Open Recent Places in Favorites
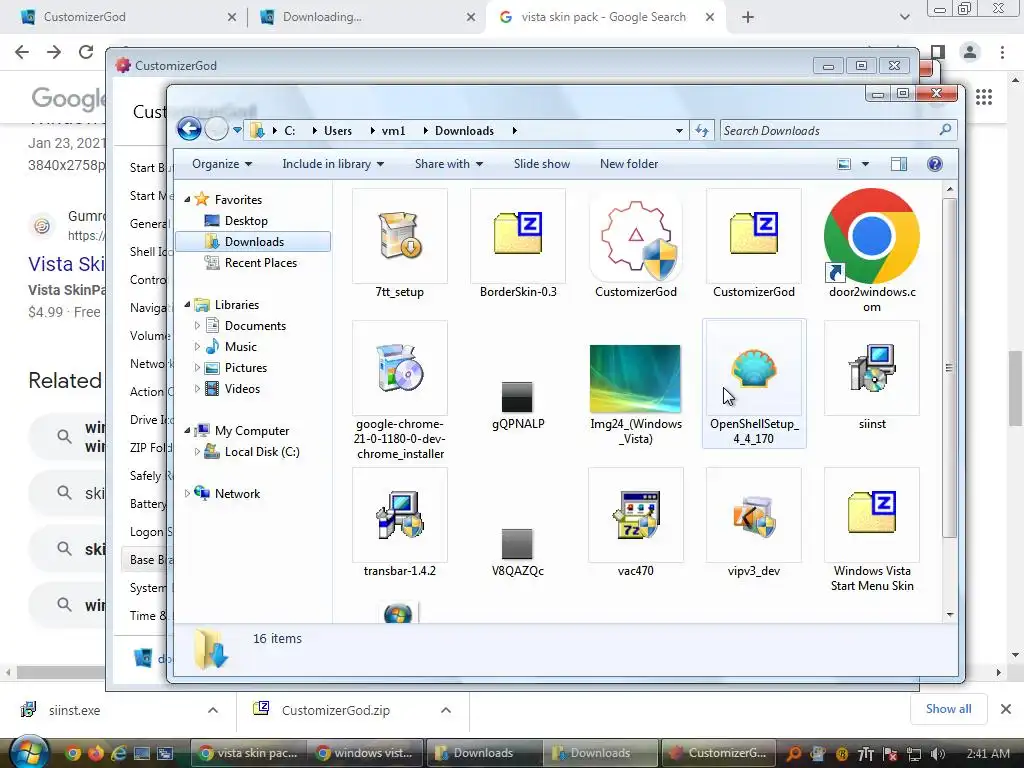The width and height of the screenshot is (1024, 768). click(260, 263)
